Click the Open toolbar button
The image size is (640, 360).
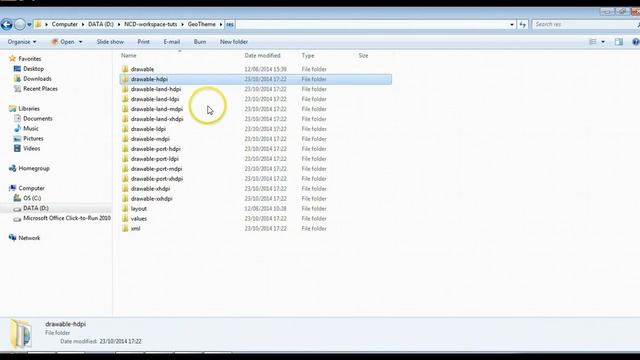tap(62, 42)
